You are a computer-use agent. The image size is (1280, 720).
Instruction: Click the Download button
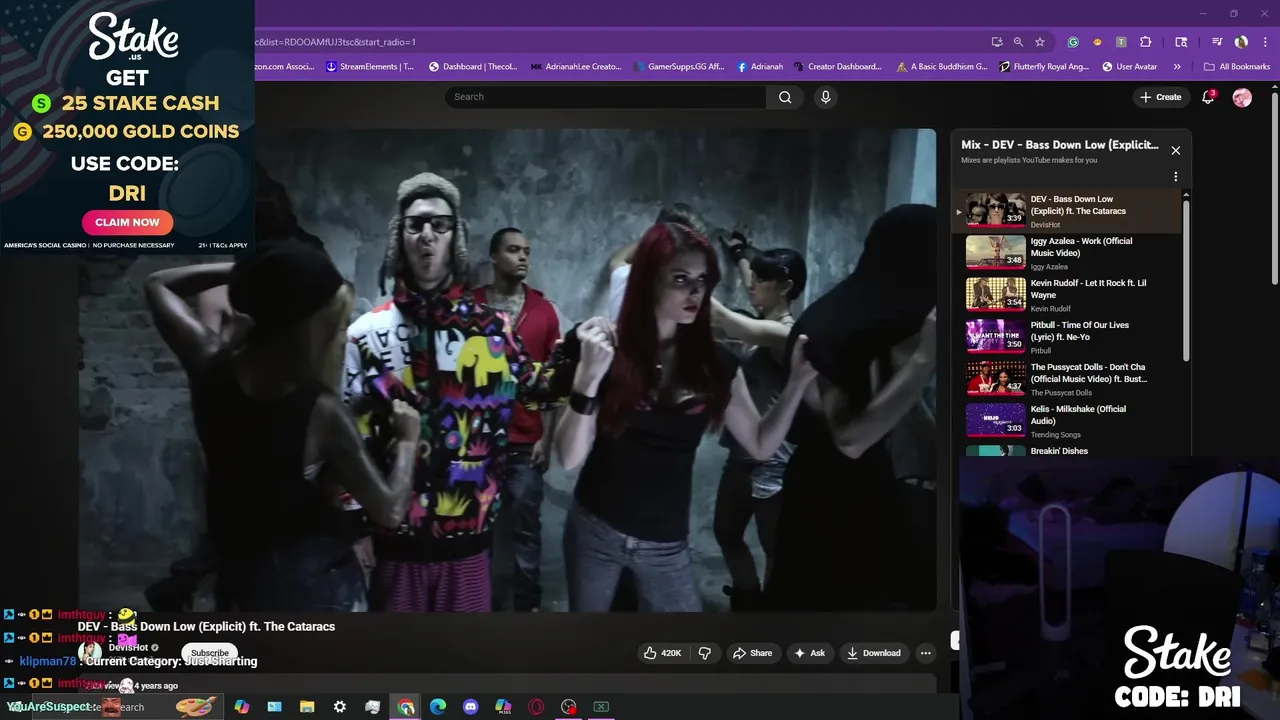click(x=874, y=653)
